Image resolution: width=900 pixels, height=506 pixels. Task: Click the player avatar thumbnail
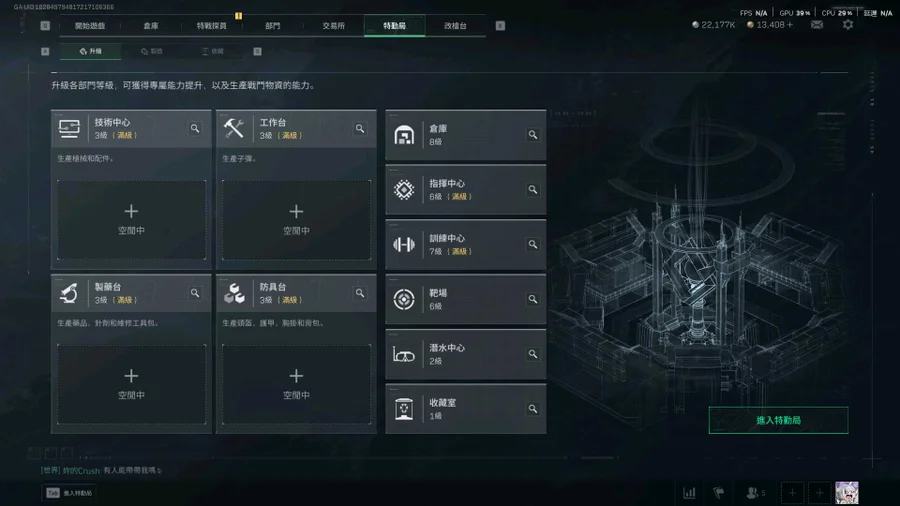click(x=847, y=493)
